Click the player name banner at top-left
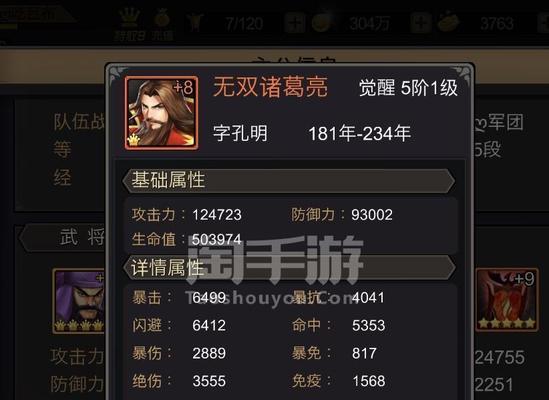Viewport: 549px width, 400px height. tap(33, 13)
